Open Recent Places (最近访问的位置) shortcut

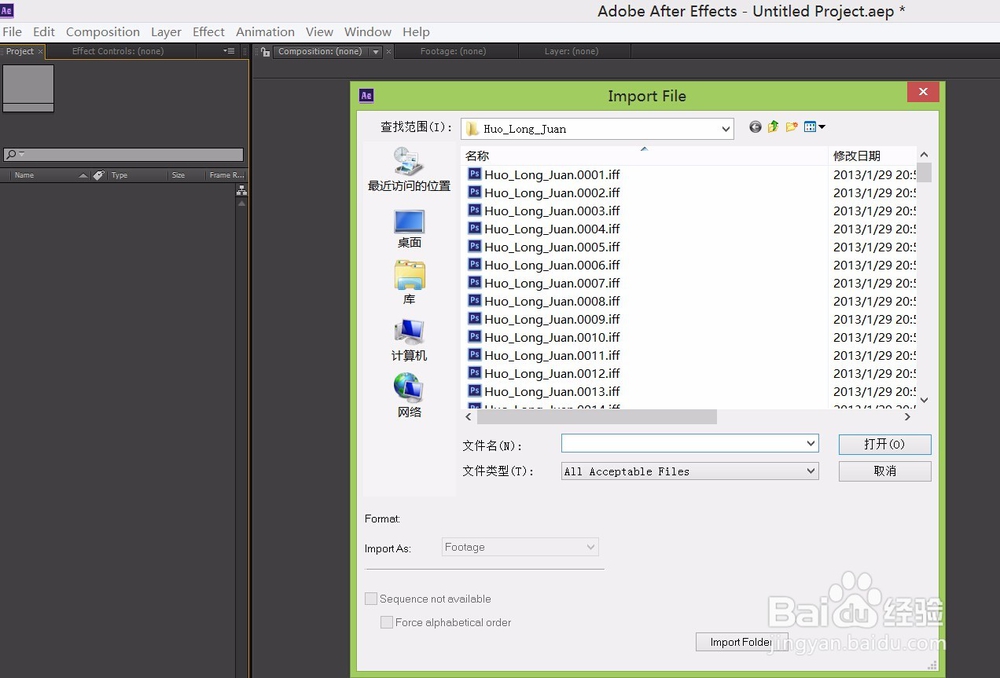point(409,169)
